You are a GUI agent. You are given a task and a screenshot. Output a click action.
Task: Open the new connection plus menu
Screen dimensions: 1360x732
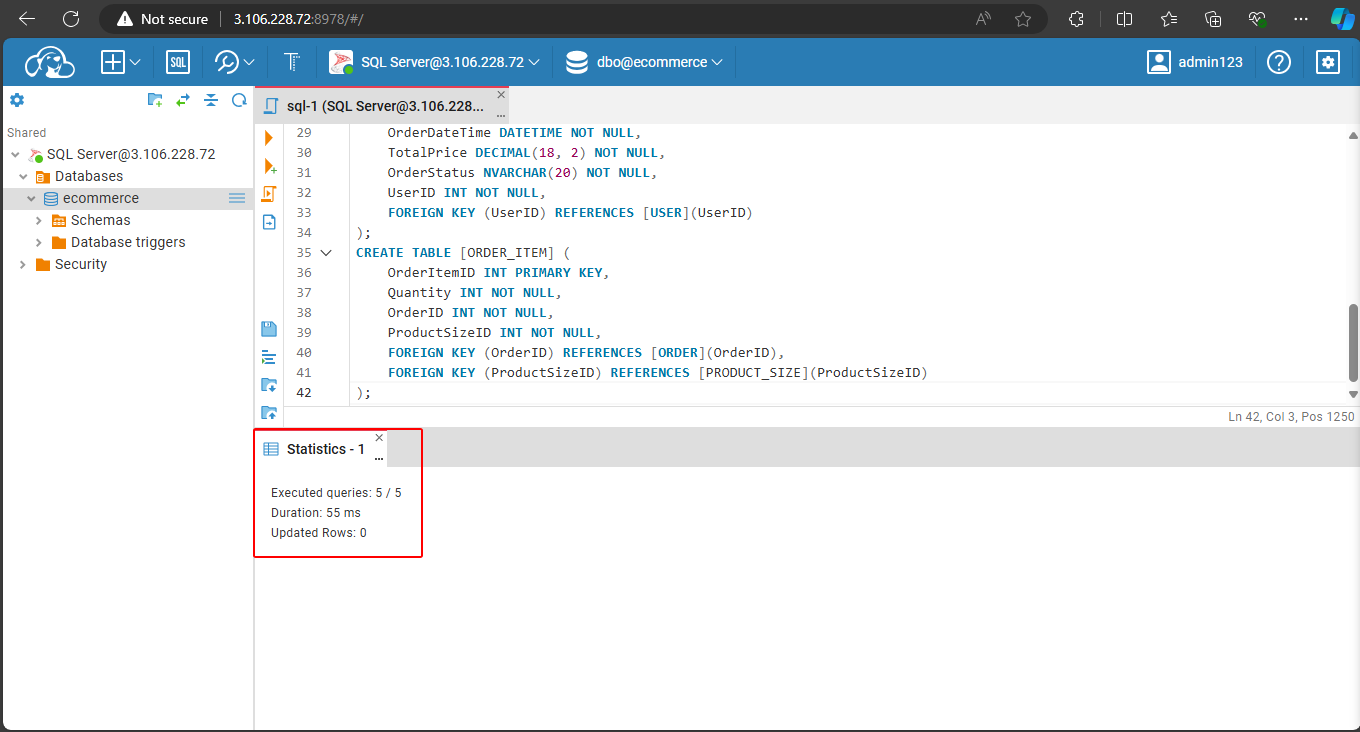tap(121, 62)
